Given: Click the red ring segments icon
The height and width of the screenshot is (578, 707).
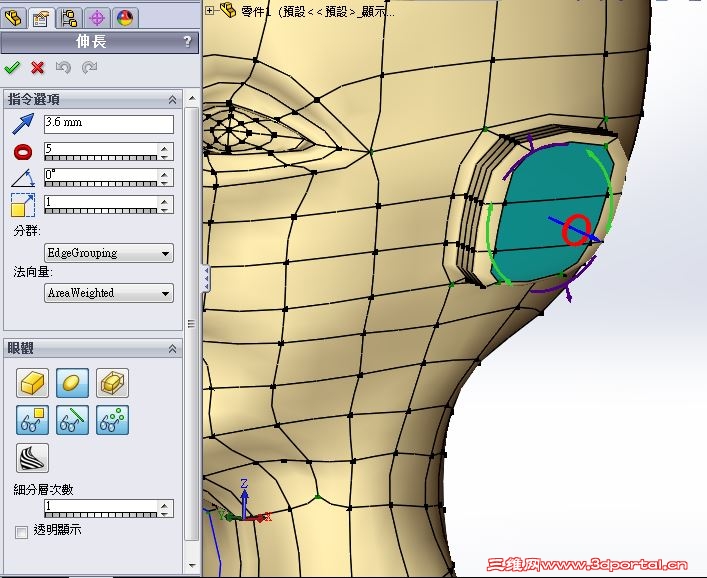Looking at the screenshot, I should point(23,152).
